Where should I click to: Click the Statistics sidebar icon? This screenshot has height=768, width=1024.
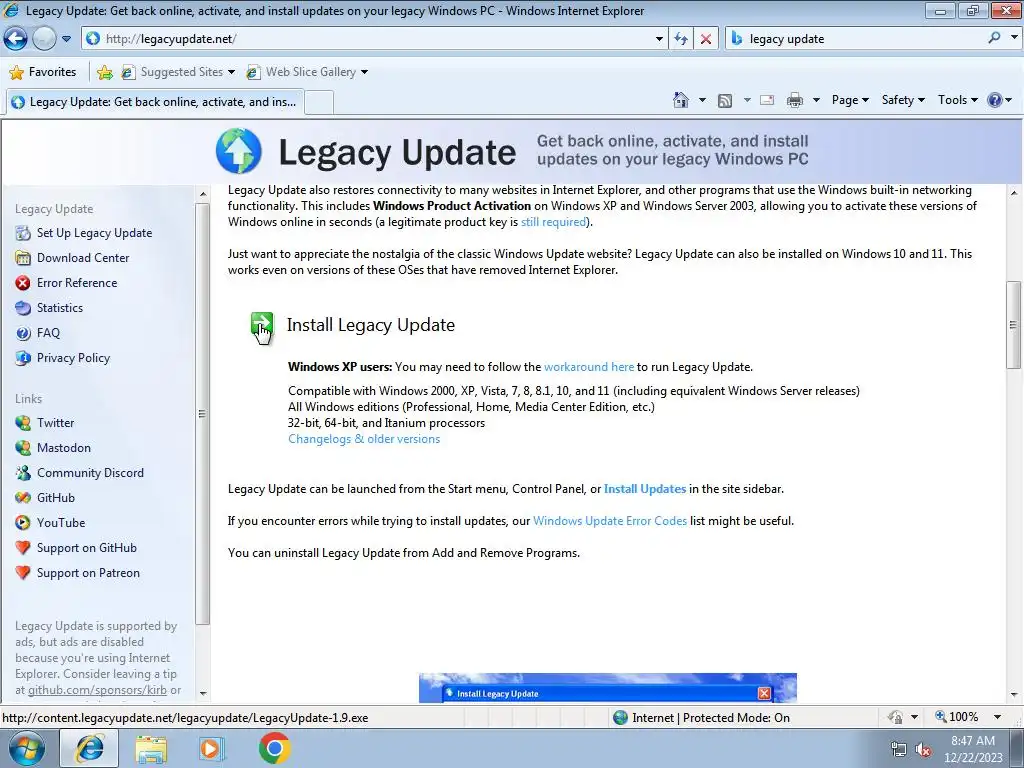coord(23,308)
